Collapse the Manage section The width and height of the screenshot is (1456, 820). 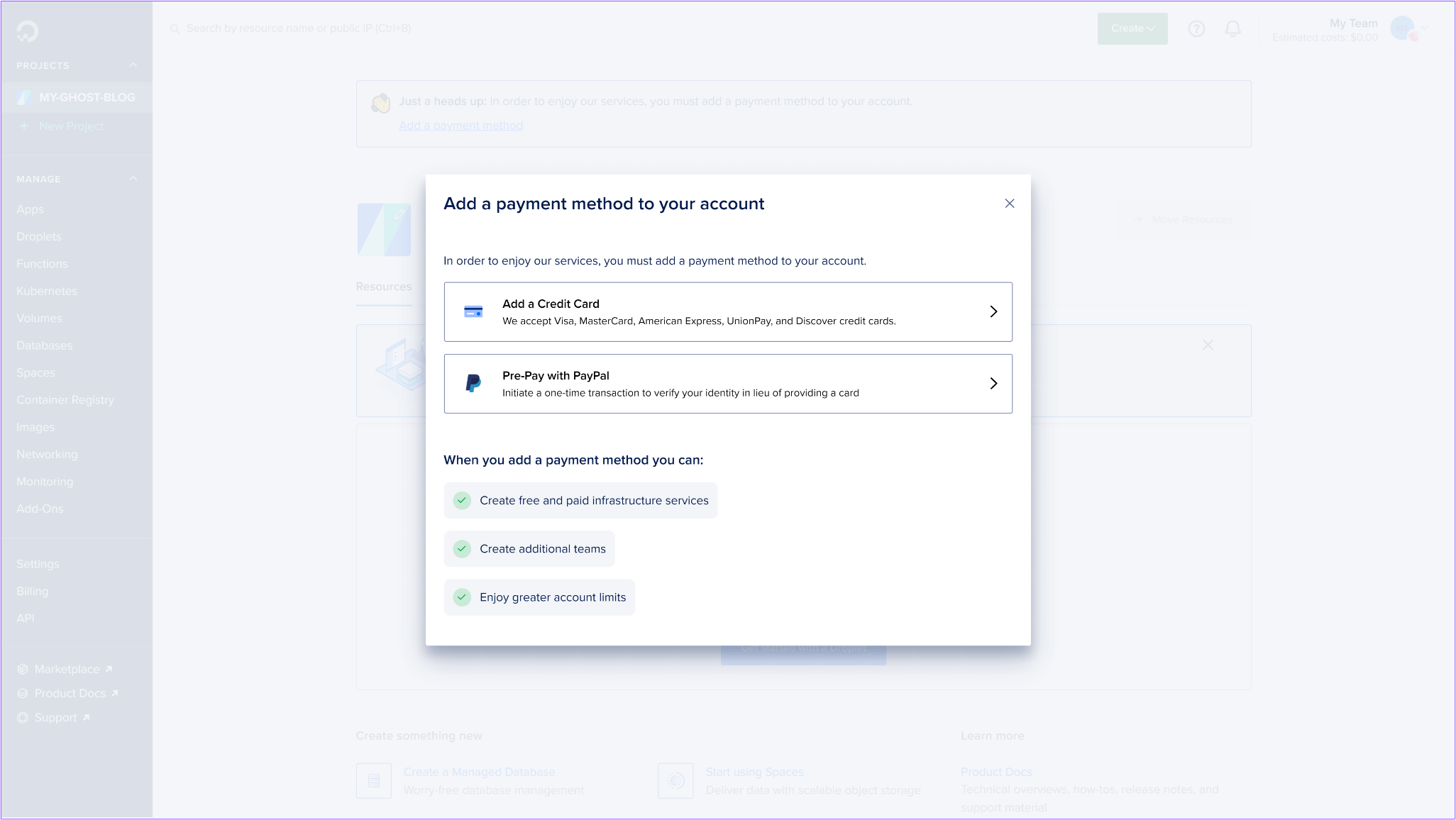coord(133,179)
